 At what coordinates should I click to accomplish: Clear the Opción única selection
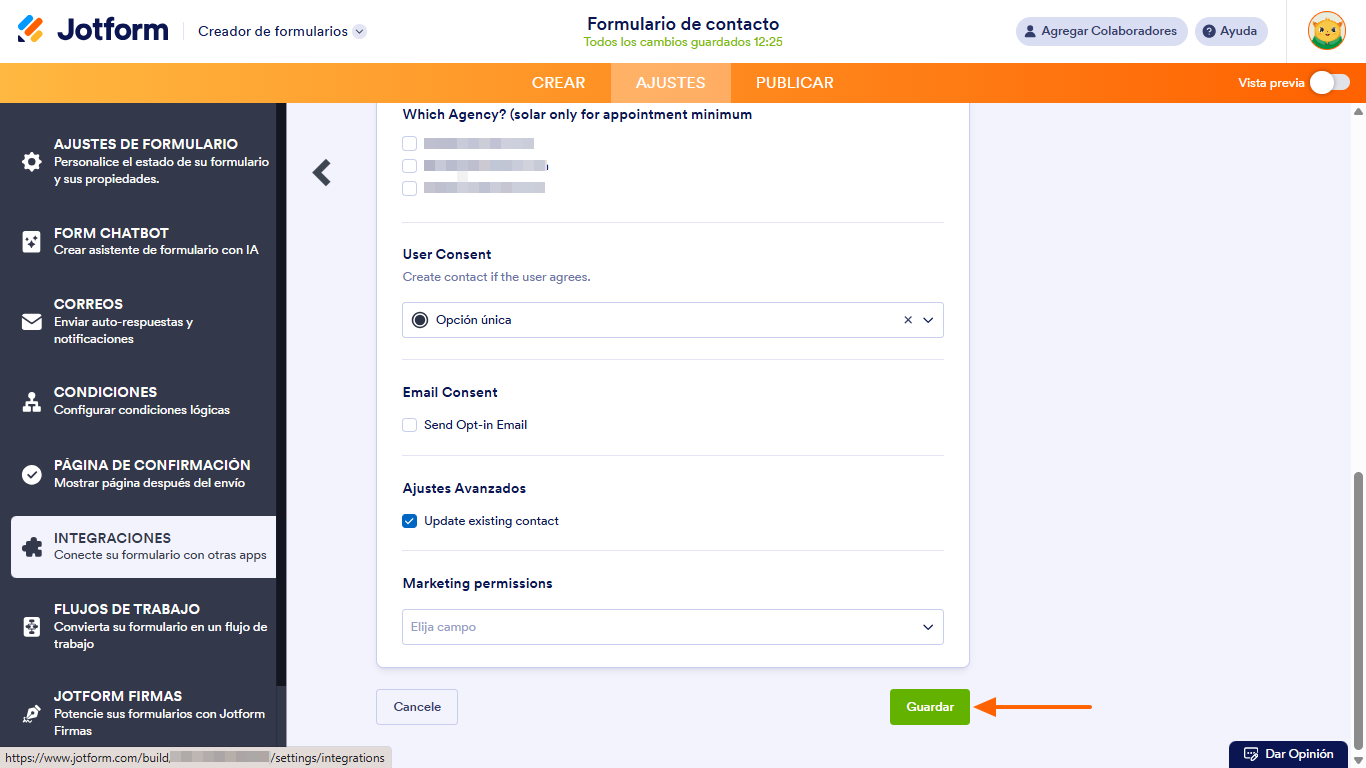coord(908,320)
